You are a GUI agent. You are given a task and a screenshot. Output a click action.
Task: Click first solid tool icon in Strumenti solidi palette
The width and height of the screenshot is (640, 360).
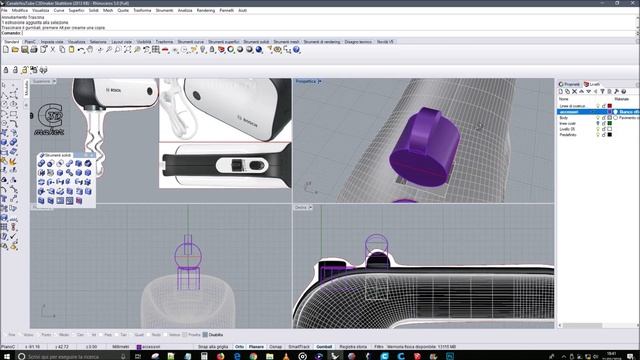(x=41, y=163)
